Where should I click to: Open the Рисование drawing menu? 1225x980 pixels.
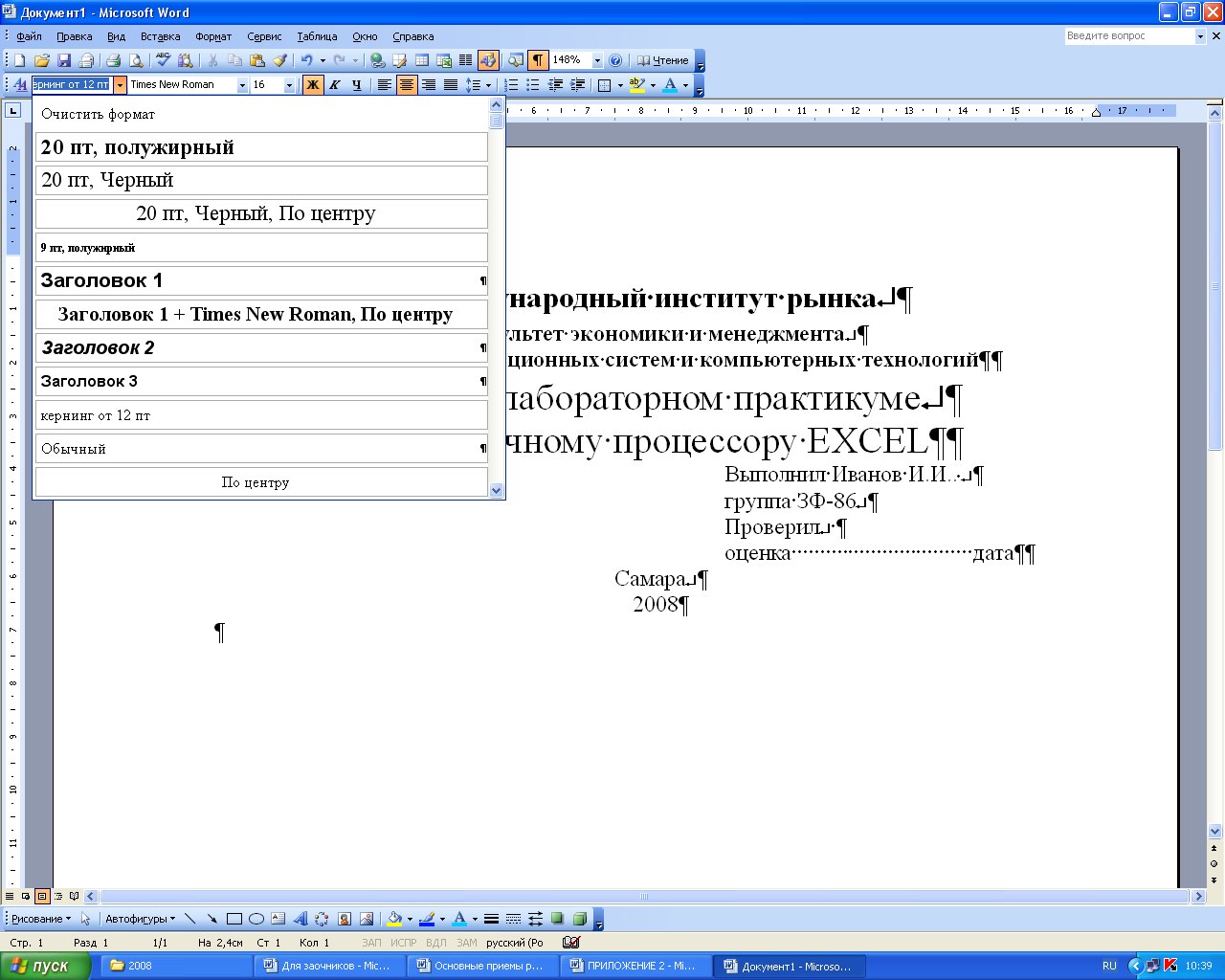[x=40, y=919]
